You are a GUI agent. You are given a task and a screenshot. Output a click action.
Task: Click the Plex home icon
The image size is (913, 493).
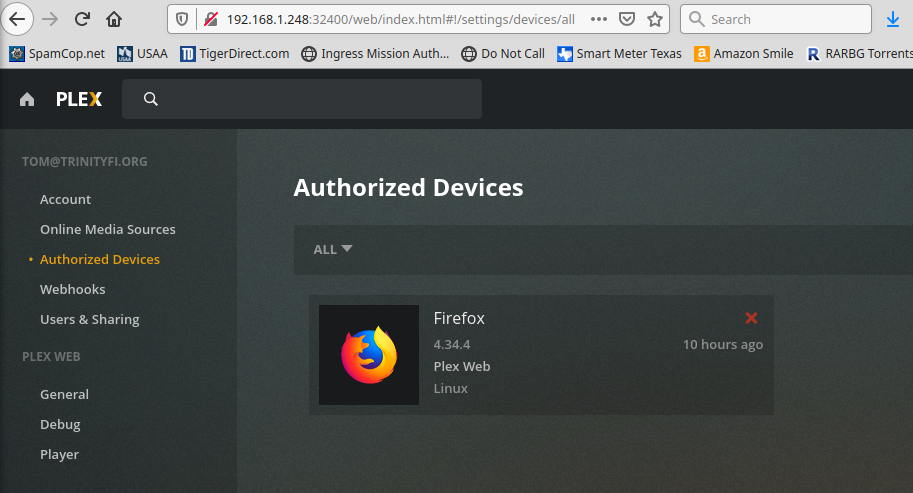coord(27,99)
